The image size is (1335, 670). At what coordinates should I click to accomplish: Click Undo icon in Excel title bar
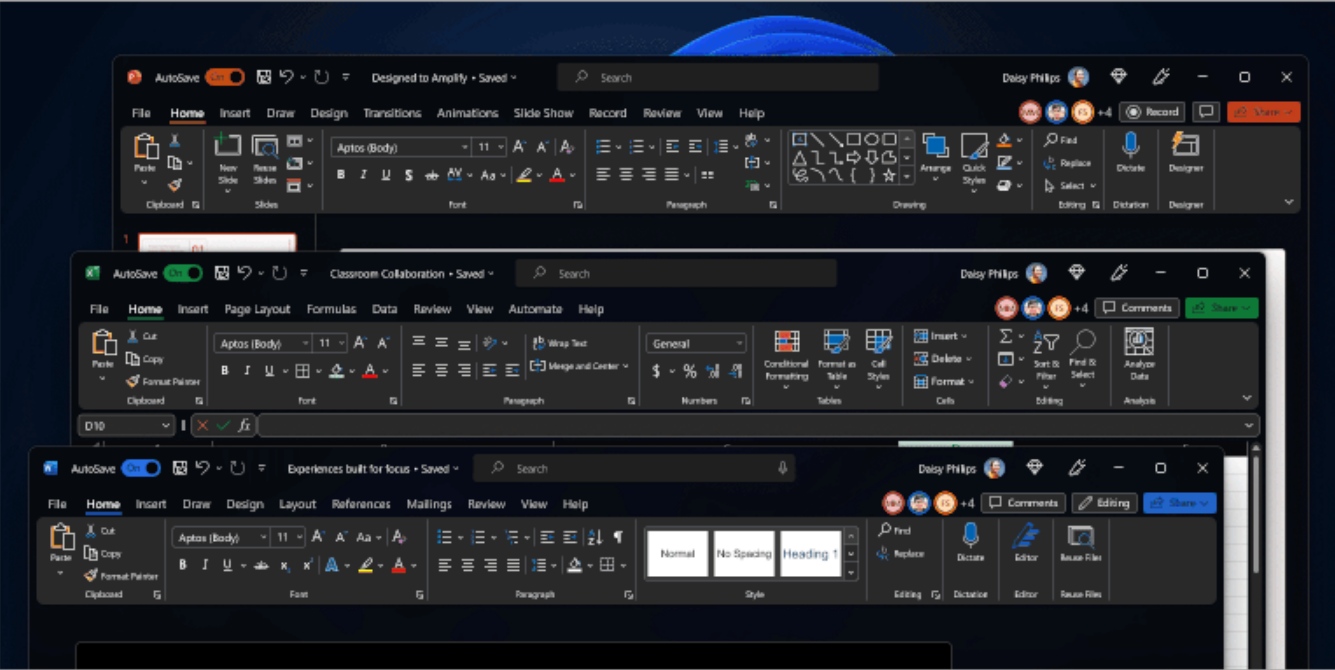245,273
